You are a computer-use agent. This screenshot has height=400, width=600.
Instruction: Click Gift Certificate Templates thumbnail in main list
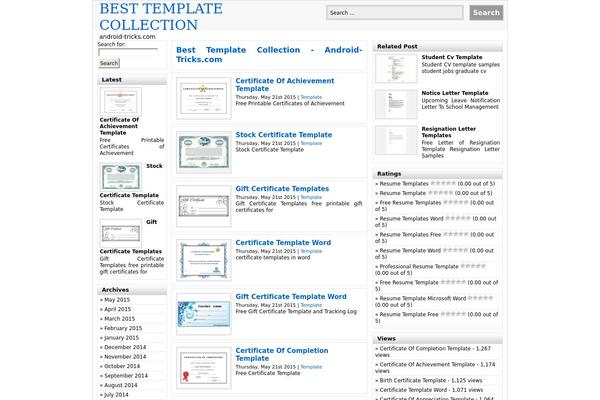(x=204, y=206)
